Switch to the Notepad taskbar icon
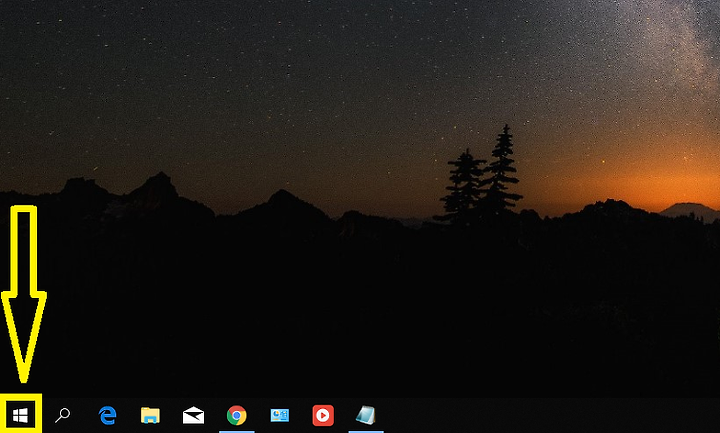Viewport: 720px width, 433px height. (x=366, y=415)
